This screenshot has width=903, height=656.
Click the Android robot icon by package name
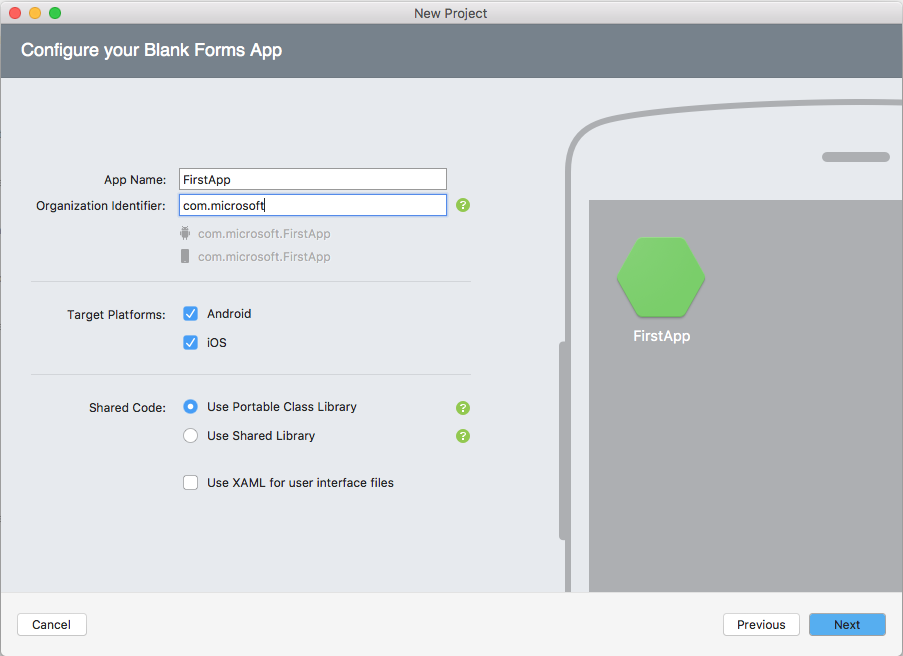[185, 233]
